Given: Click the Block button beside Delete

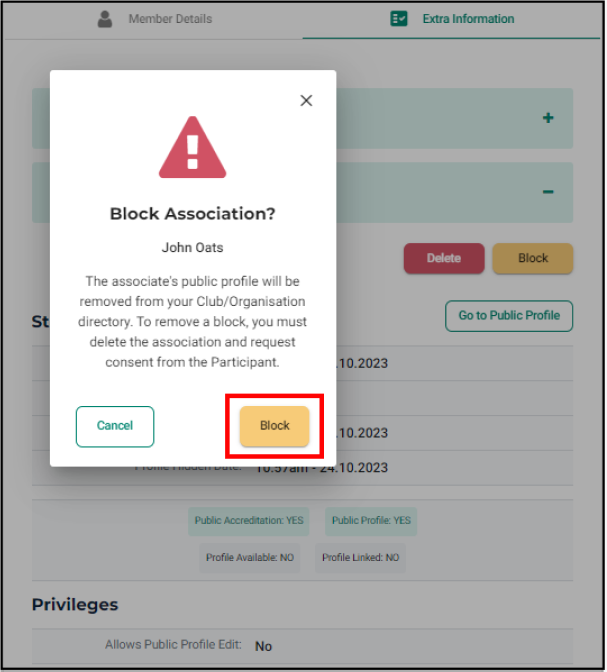Looking at the screenshot, I should pos(533,258).
